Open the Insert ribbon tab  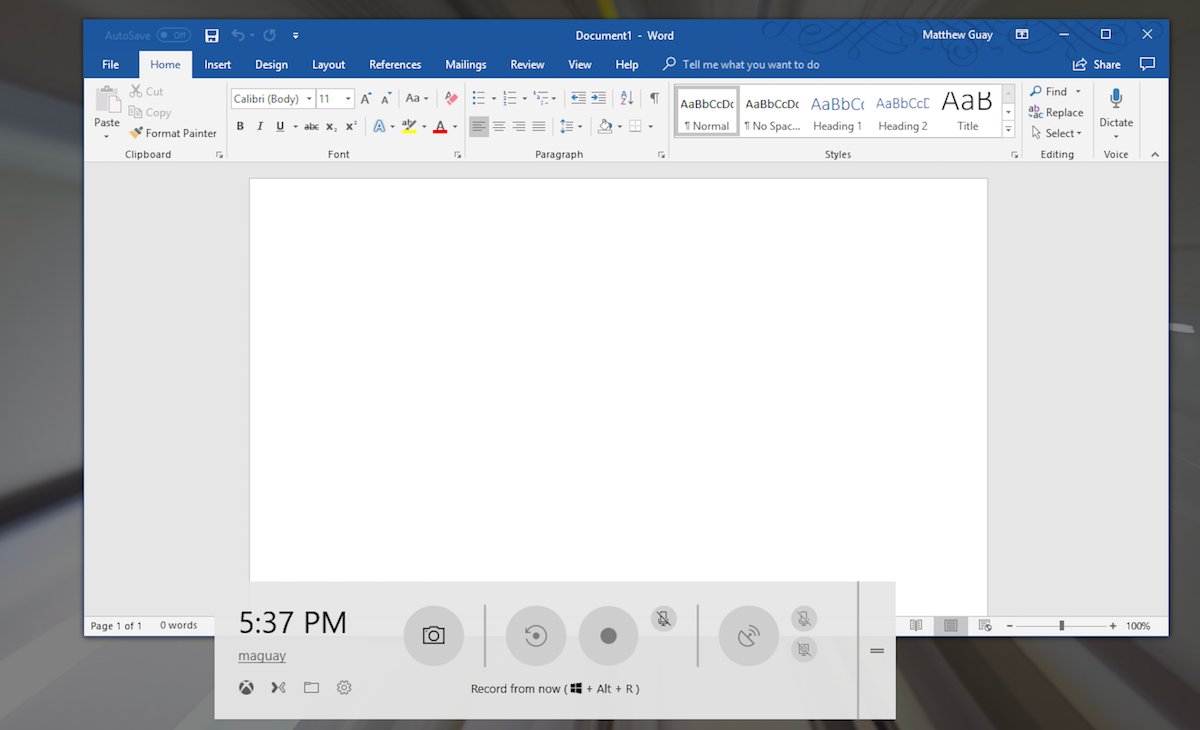tap(217, 65)
